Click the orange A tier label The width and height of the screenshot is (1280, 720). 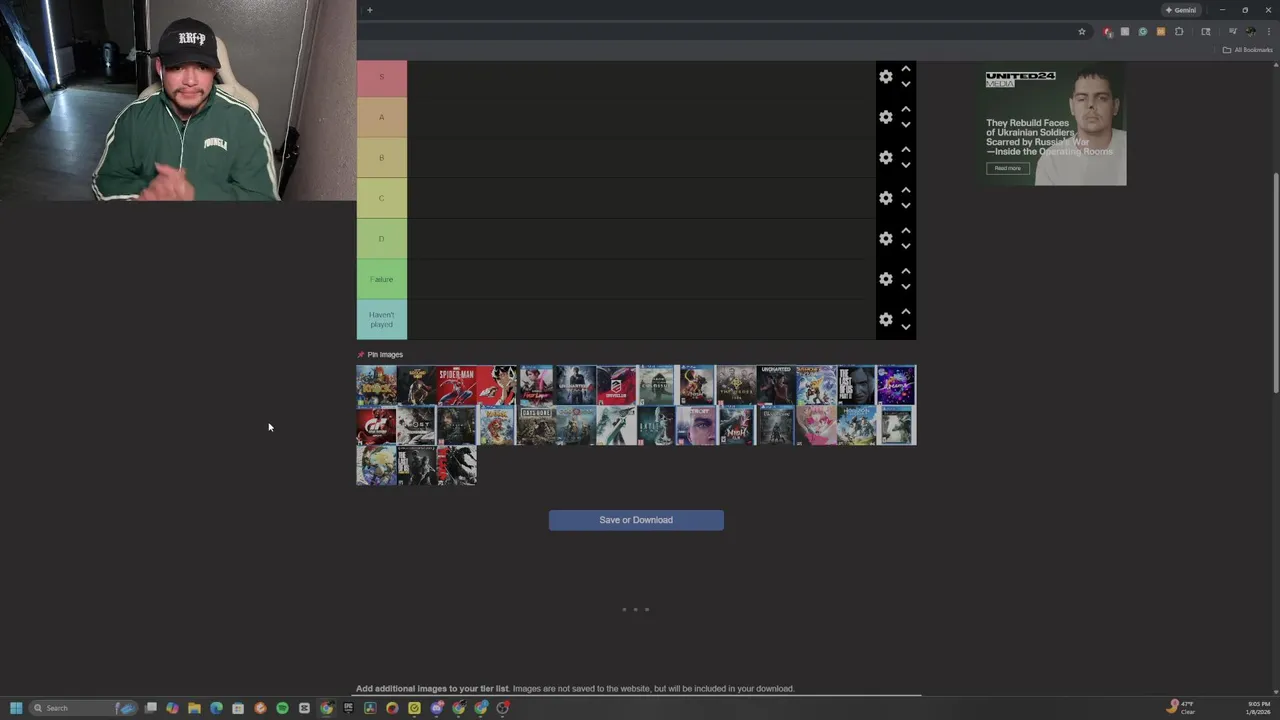[381, 117]
